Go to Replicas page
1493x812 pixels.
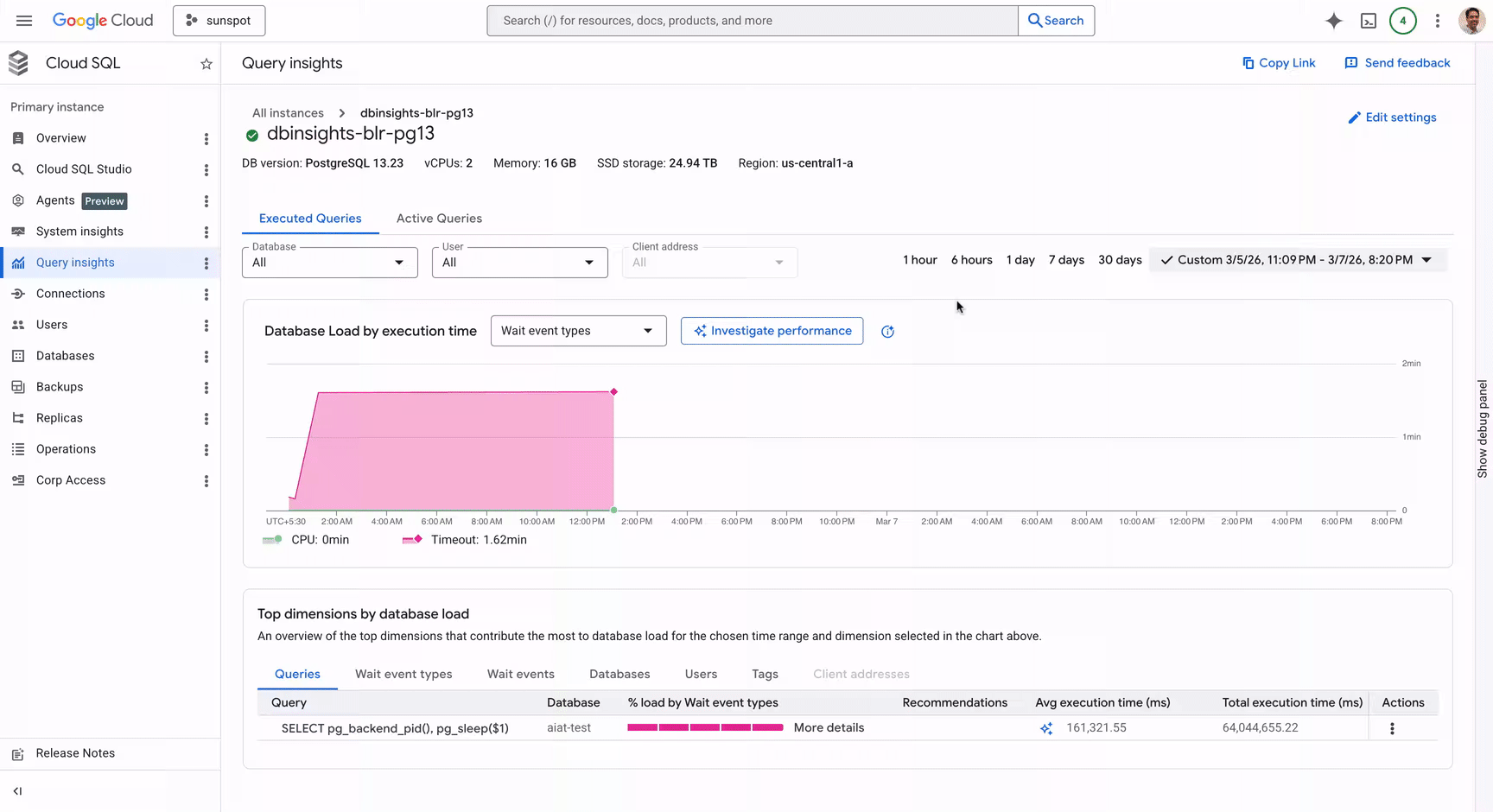click(59, 418)
